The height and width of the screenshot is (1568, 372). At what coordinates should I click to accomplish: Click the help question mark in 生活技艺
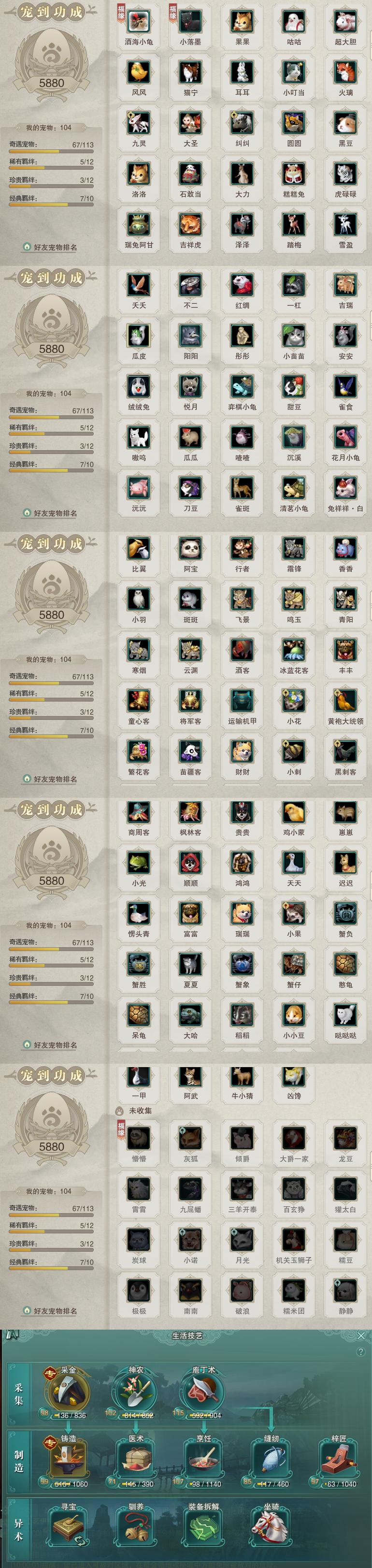361,1351
